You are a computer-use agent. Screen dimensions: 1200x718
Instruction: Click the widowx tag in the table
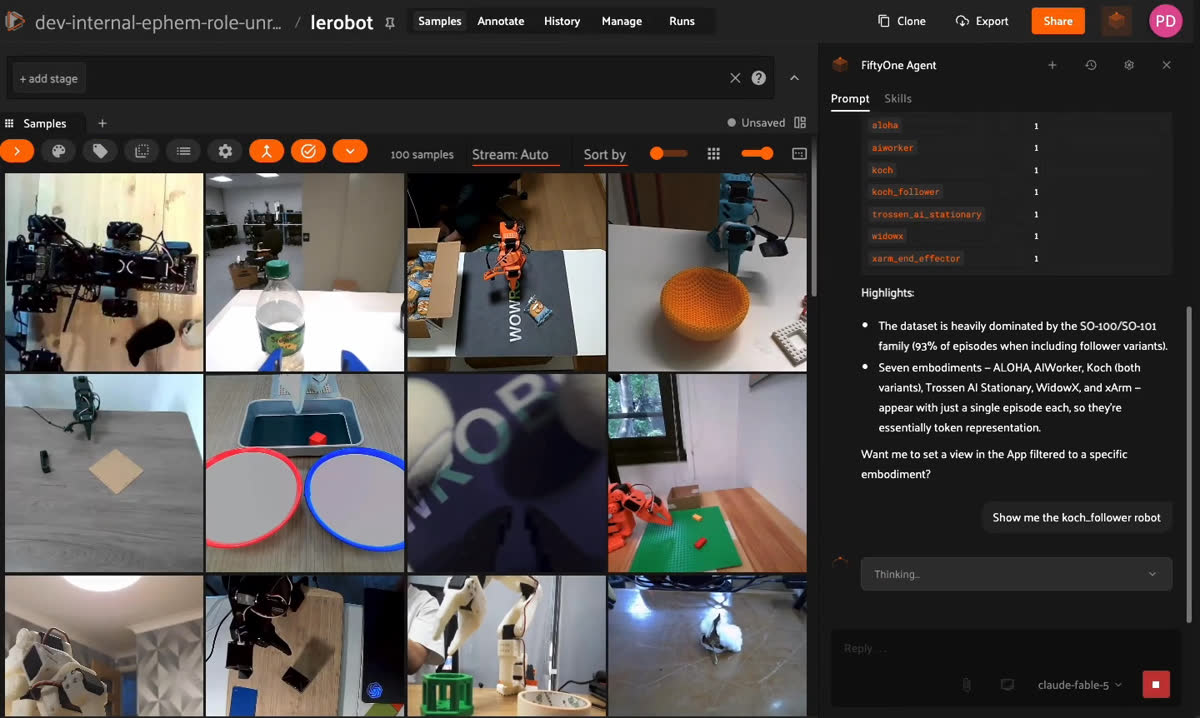pos(887,236)
